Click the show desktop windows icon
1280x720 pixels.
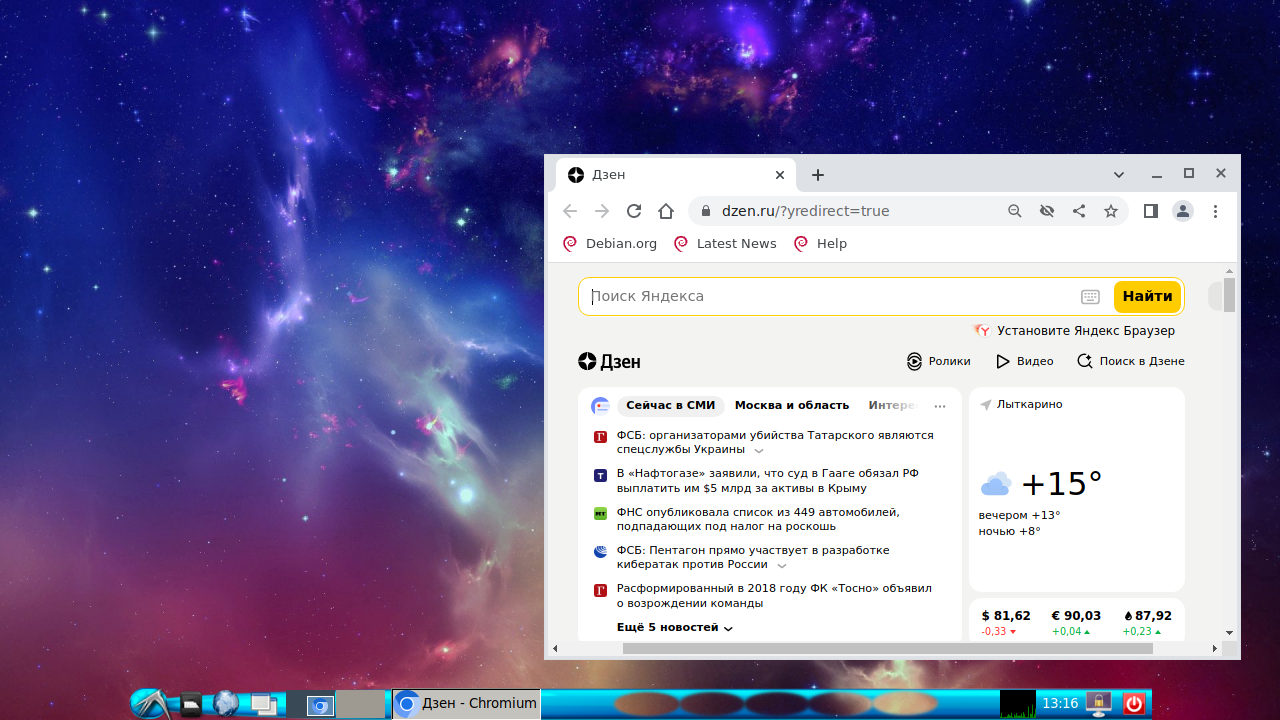[264, 704]
